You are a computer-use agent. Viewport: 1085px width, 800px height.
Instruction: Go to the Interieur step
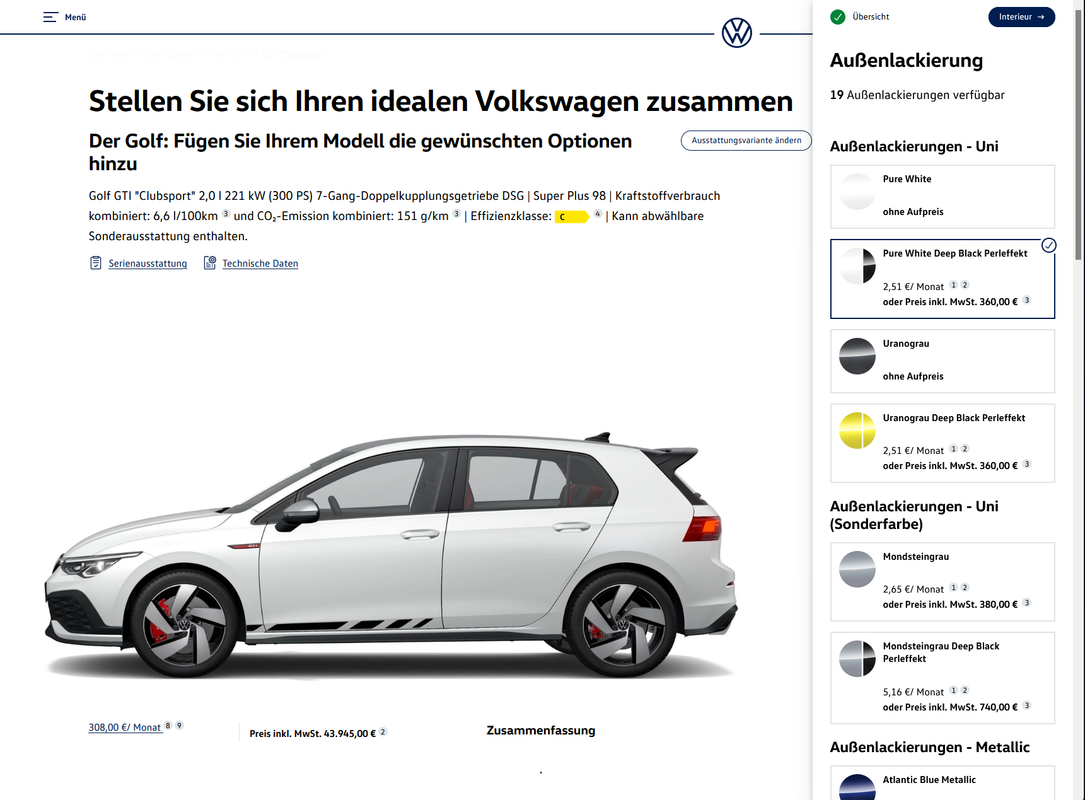point(1021,17)
